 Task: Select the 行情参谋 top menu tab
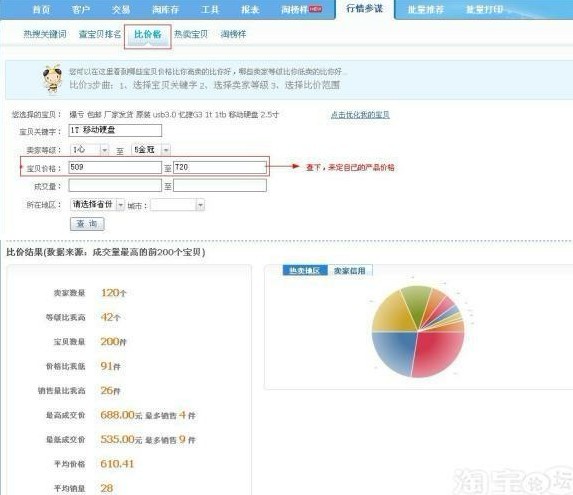point(364,9)
